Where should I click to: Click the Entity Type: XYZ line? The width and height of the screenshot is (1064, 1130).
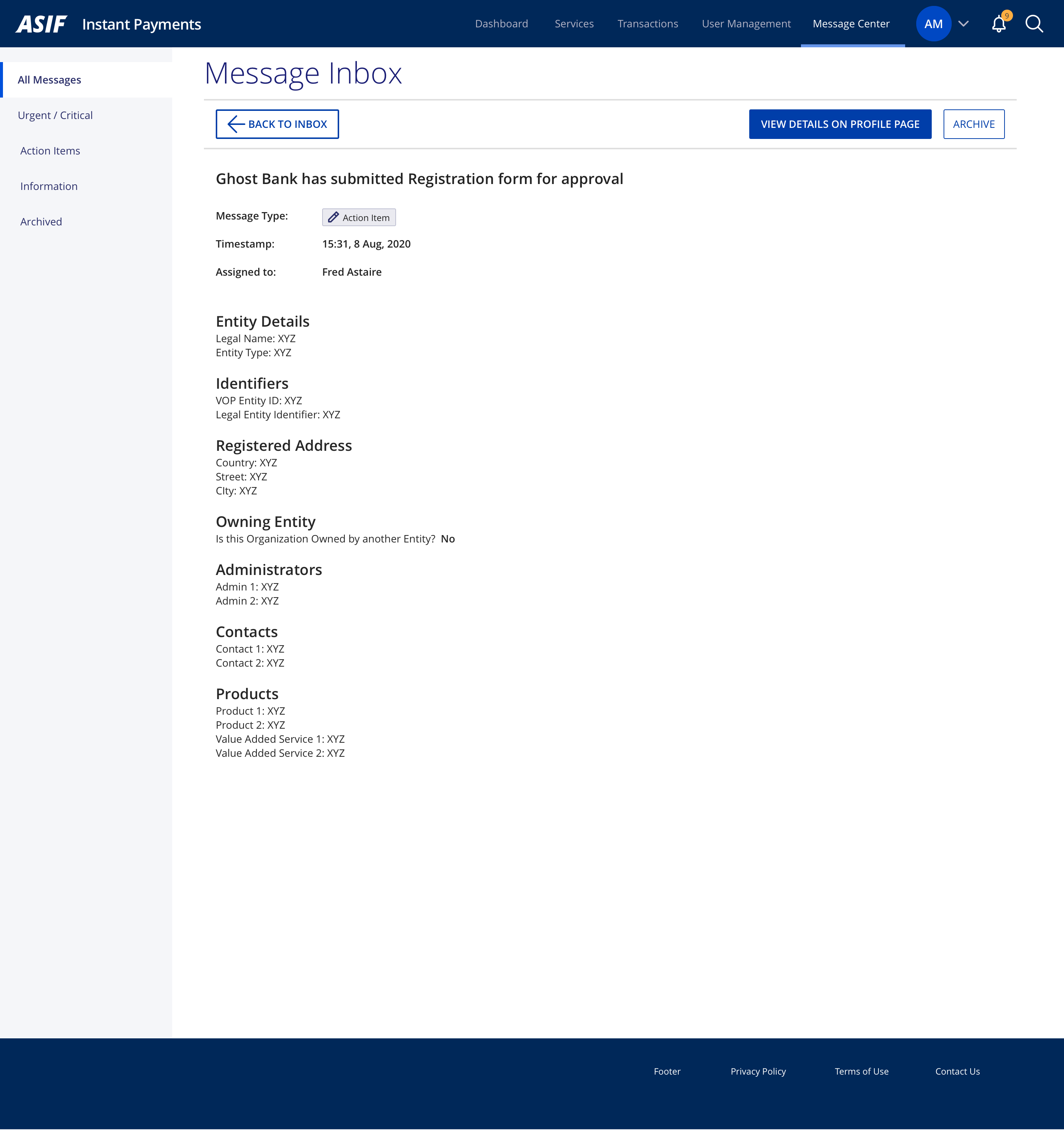253,353
